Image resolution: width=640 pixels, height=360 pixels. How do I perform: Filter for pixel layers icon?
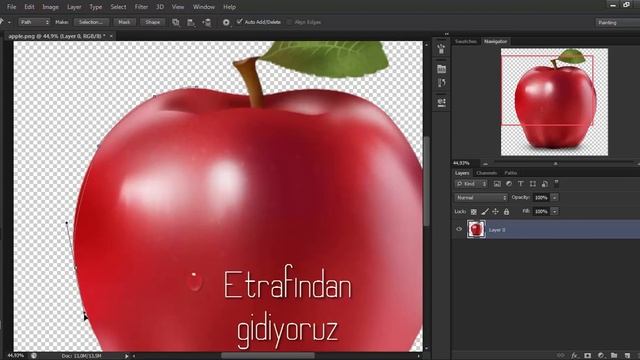point(497,184)
